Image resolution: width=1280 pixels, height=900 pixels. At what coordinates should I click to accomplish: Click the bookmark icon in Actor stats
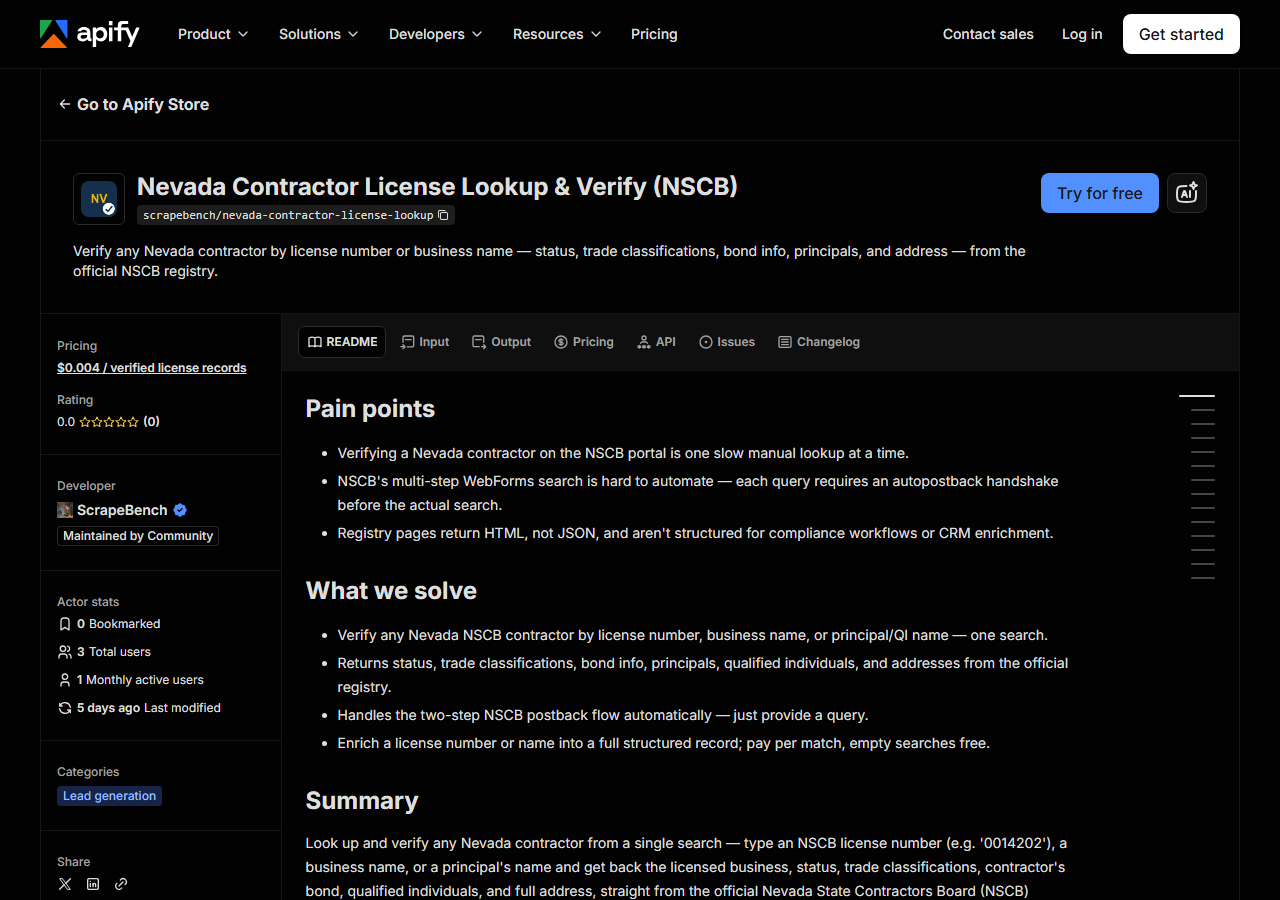pos(65,624)
